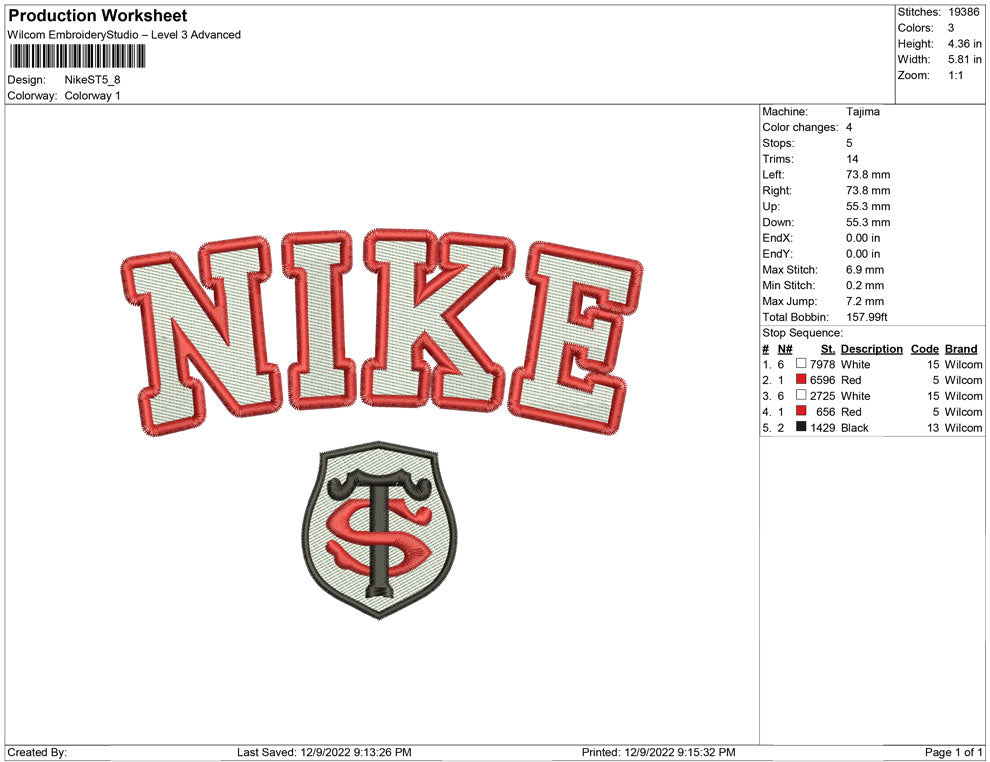Select 'Wilcom EmbroideryStudio – Level 3 Advanced' text
This screenshot has height=762, width=990.
pos(124,35)
